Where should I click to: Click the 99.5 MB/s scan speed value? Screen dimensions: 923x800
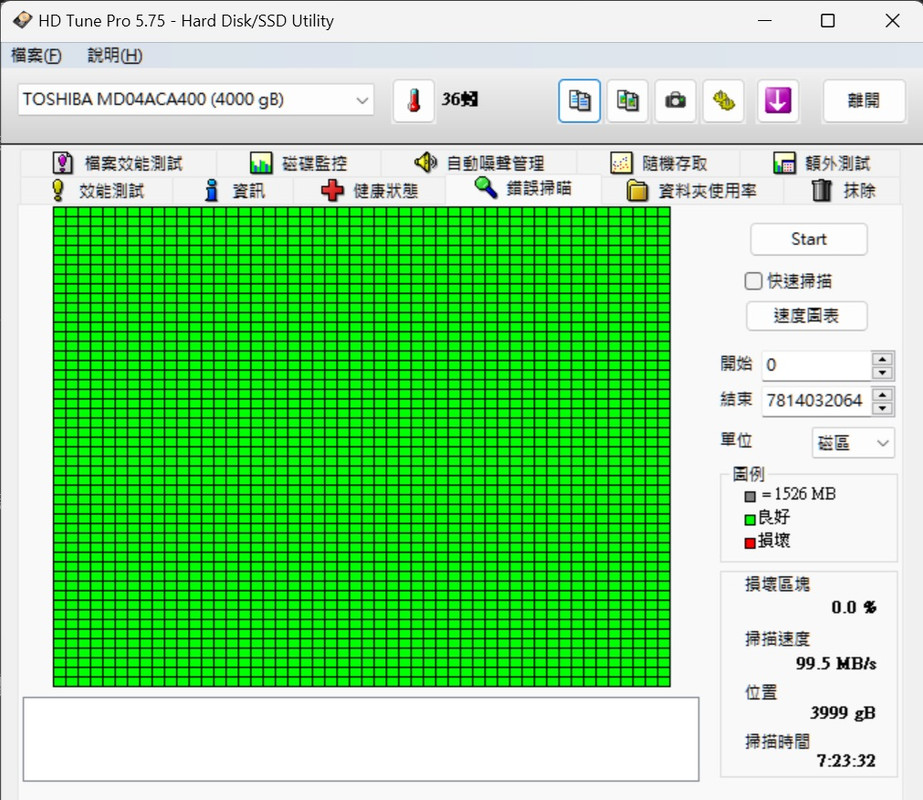coord(836,663)
